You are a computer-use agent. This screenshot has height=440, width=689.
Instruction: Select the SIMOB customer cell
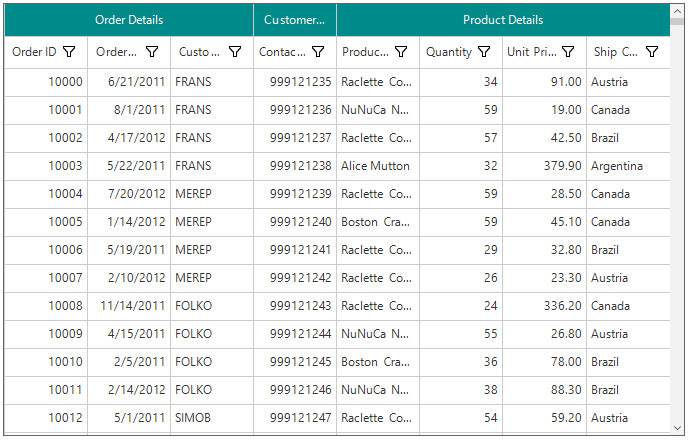(212, 418)
